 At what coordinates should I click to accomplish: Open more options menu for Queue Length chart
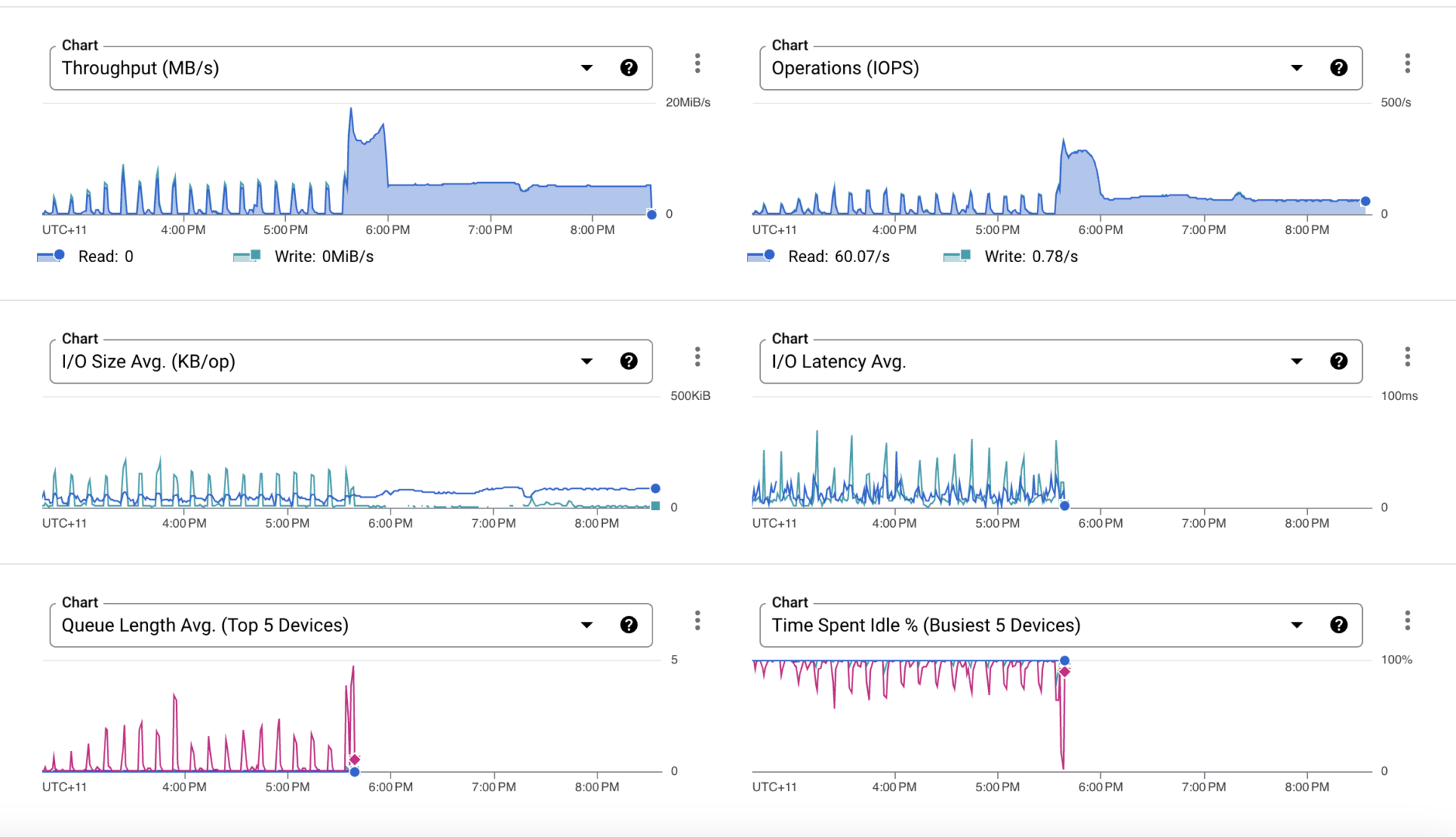(697, 621)
